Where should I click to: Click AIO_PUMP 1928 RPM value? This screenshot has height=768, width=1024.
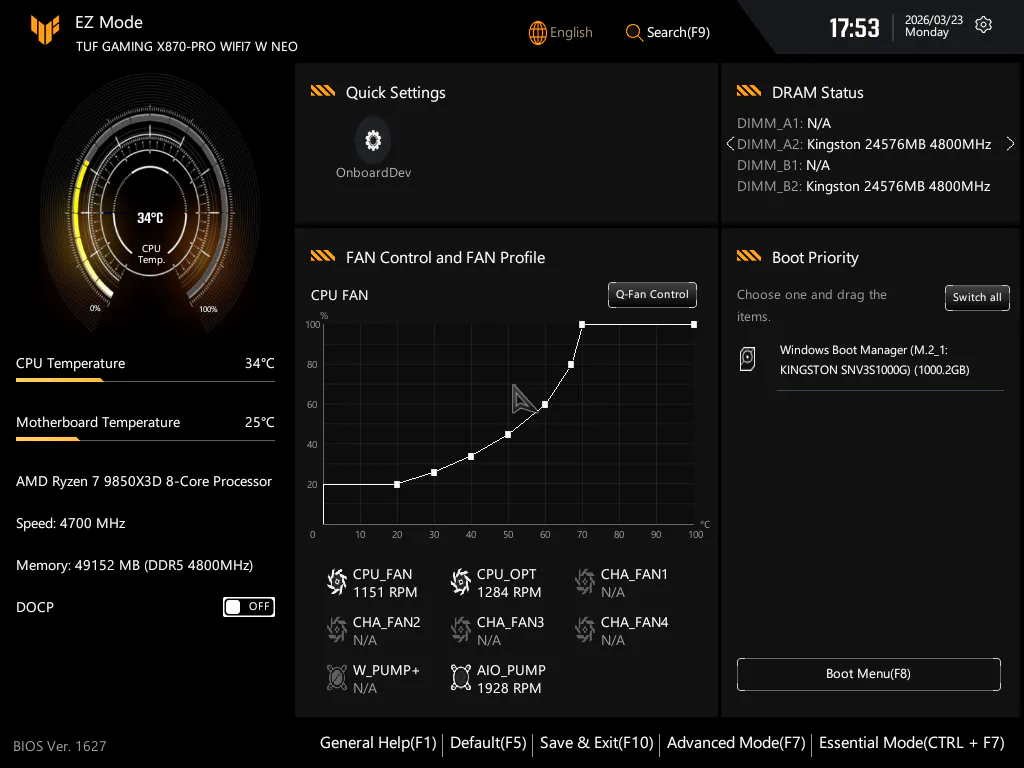509,688
